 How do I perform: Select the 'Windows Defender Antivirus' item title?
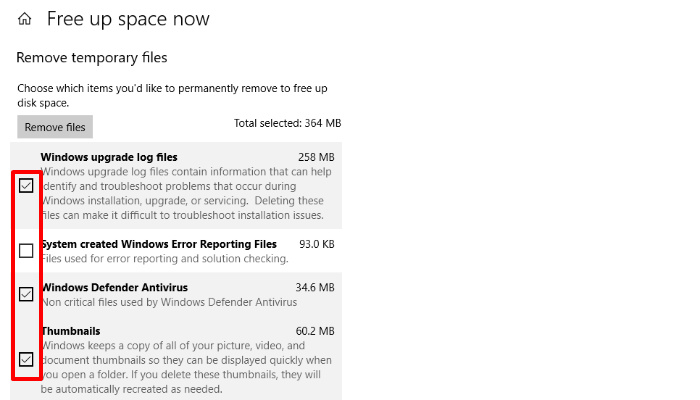coord(112,287)
